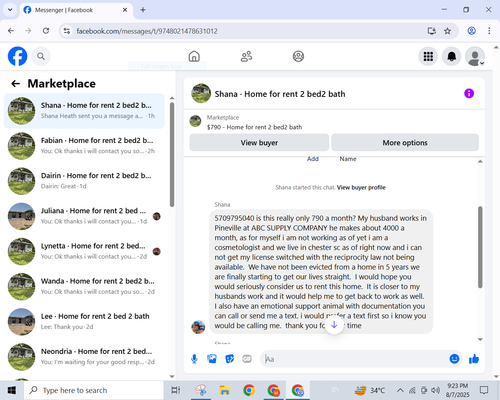Click Shana's avatar beside her message

(x=198, y=327)
